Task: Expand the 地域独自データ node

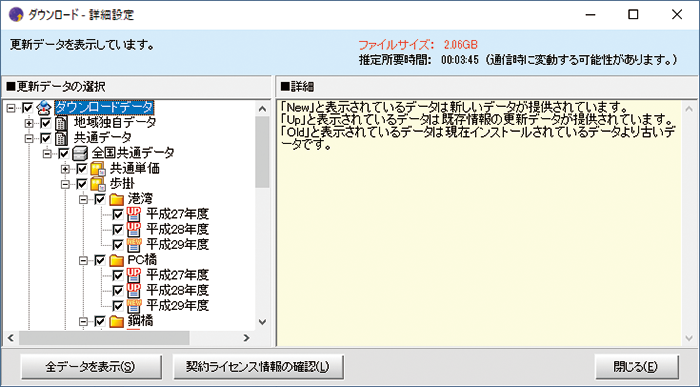Action: tap(29, 123)
